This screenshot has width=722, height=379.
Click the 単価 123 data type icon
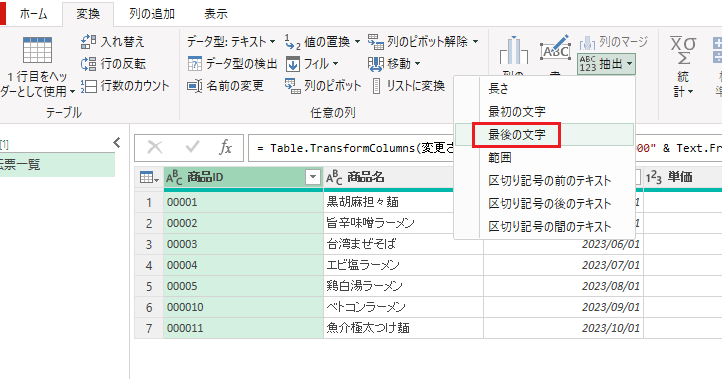(654, 177)
